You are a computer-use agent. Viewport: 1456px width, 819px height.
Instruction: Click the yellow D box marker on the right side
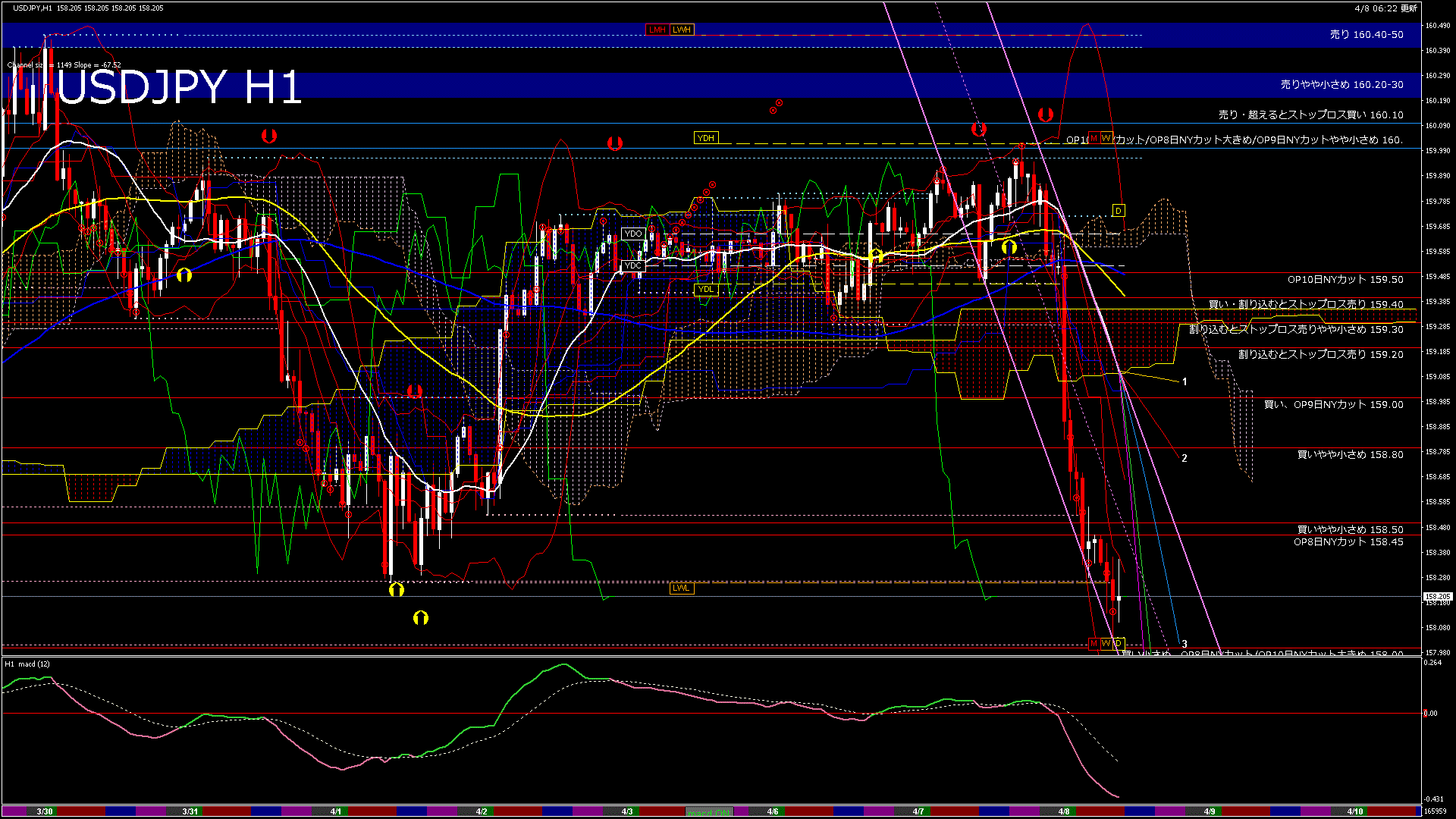coord(1118,210)
